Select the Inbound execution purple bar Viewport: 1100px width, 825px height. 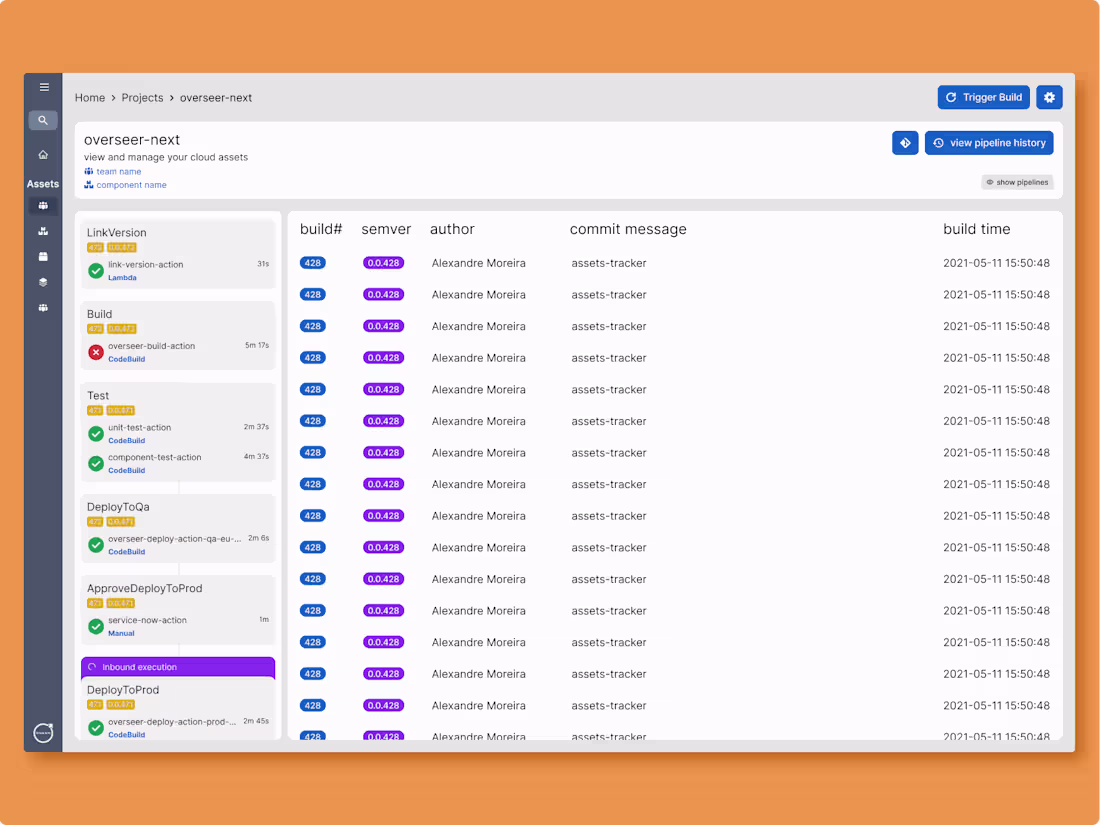[178, 667]
